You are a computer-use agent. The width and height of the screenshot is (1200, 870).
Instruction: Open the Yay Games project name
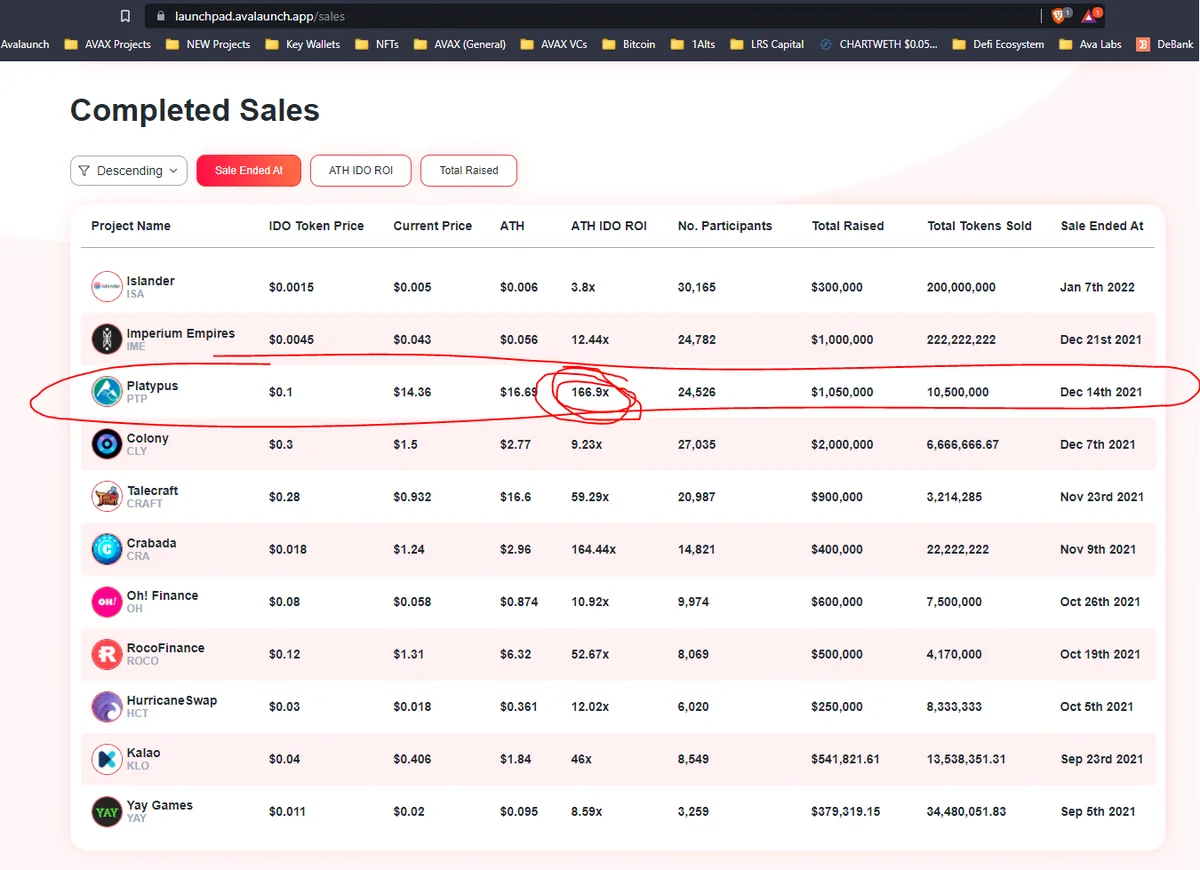160,805
